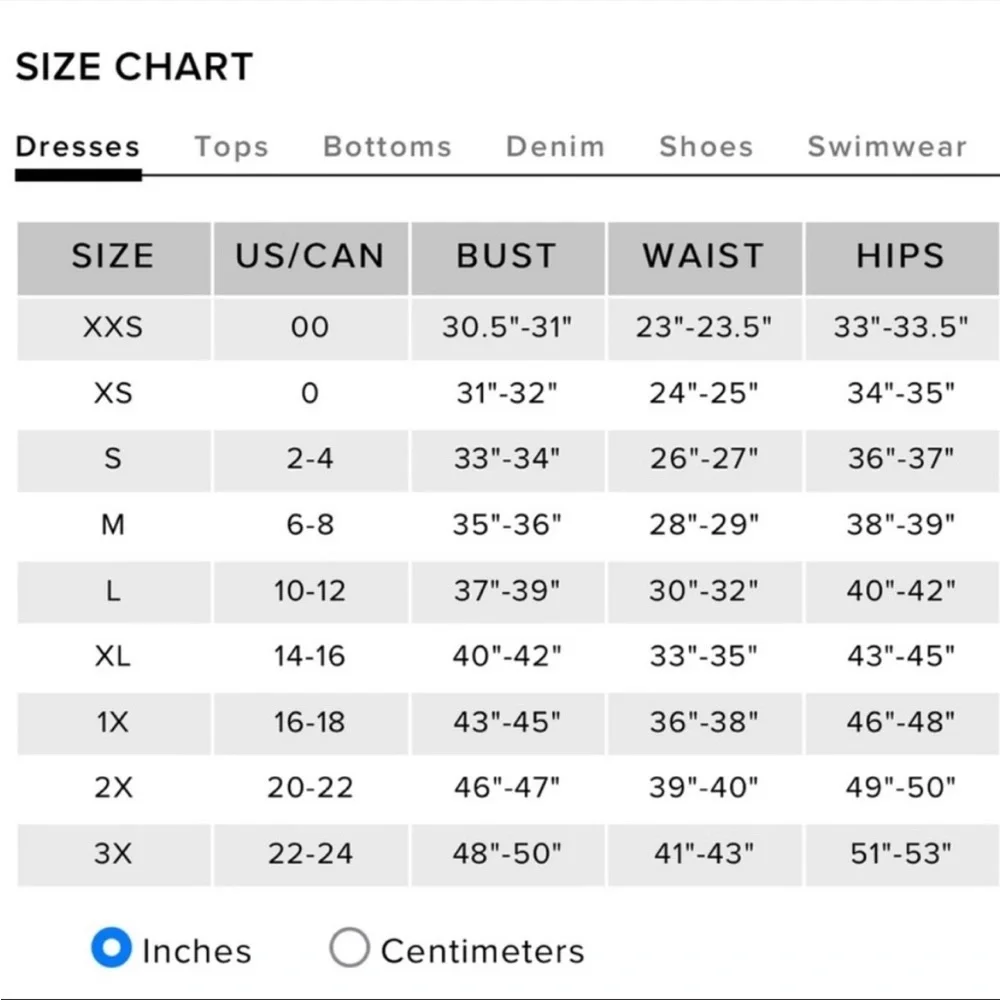
Task: Switch to the Swimwear tab
Action: tap(887, 147)
